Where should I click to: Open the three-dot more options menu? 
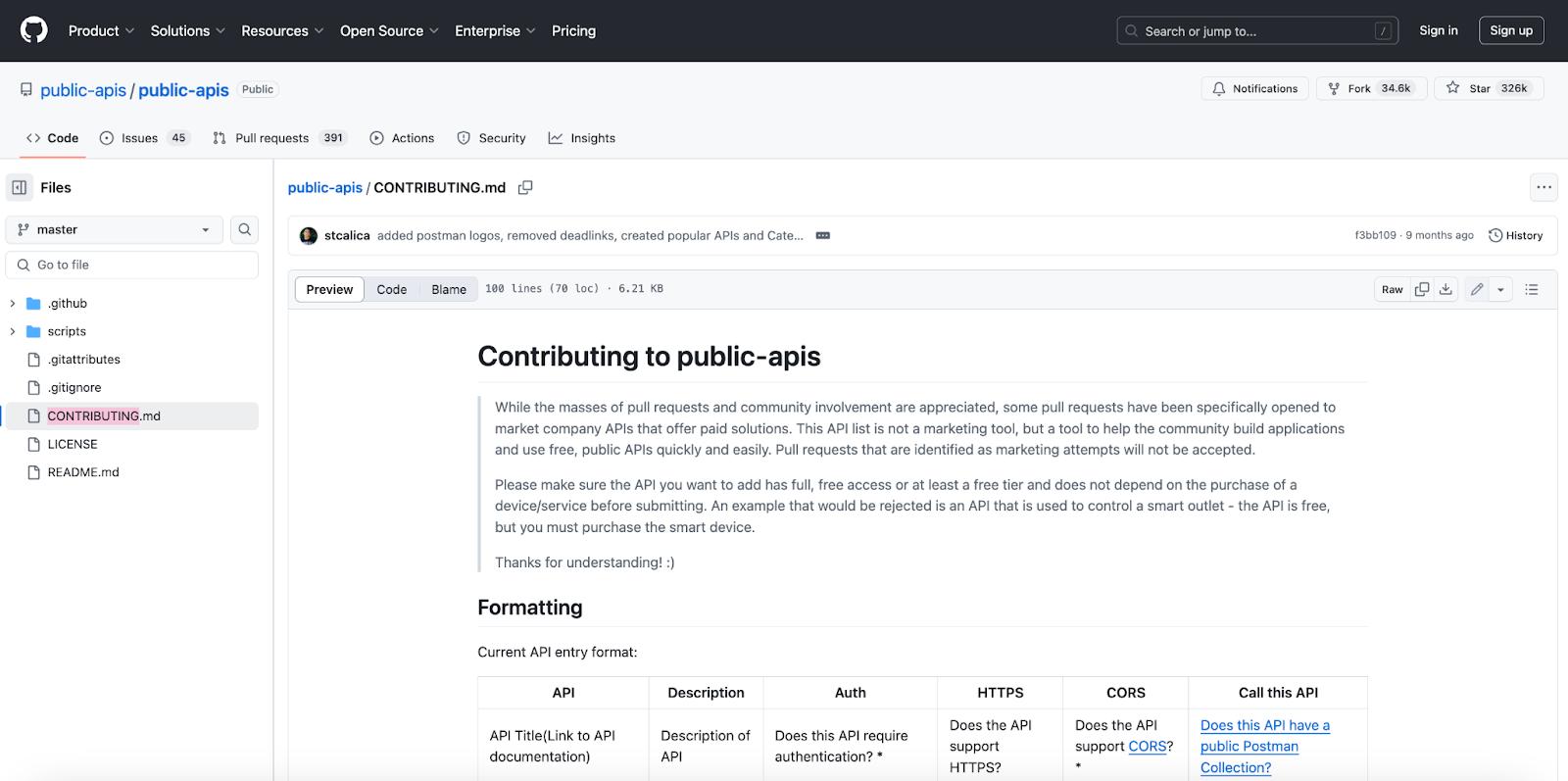click(x=1543, y=187)
